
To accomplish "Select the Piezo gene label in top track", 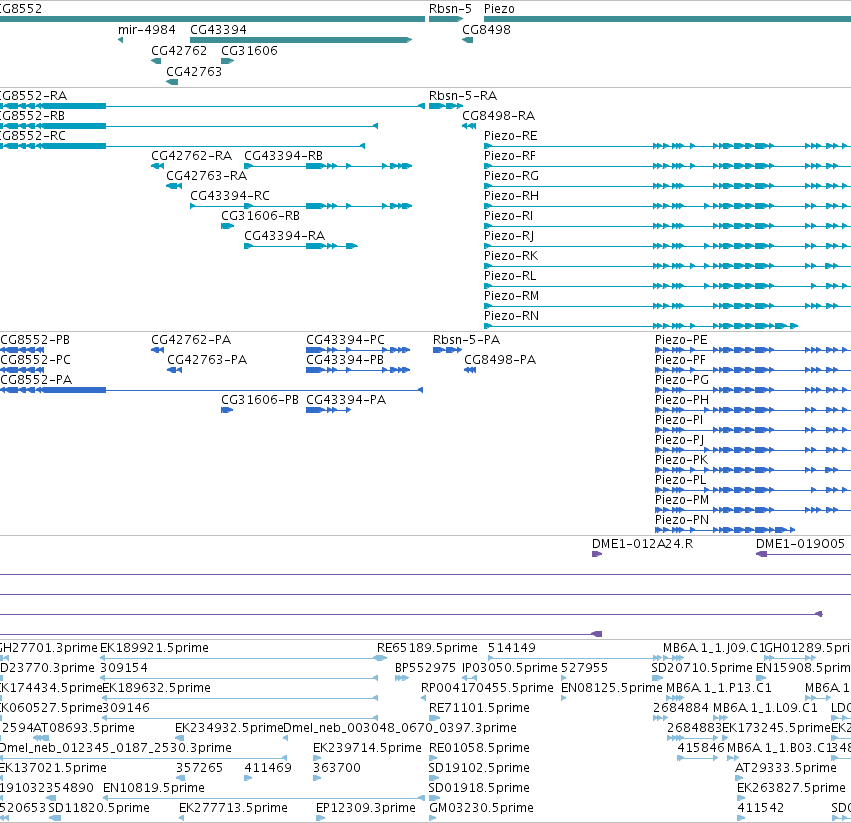I will point(499,9).
